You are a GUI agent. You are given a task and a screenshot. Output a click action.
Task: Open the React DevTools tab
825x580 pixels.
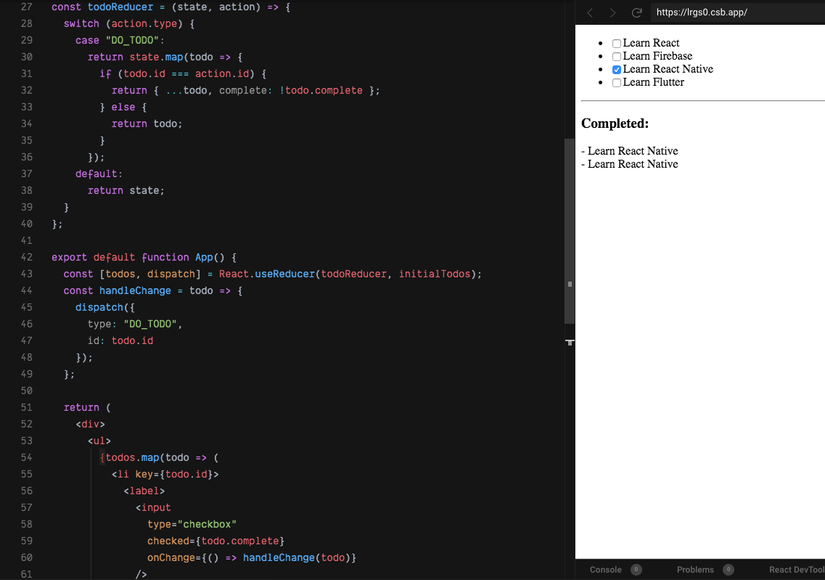(797, 569)
